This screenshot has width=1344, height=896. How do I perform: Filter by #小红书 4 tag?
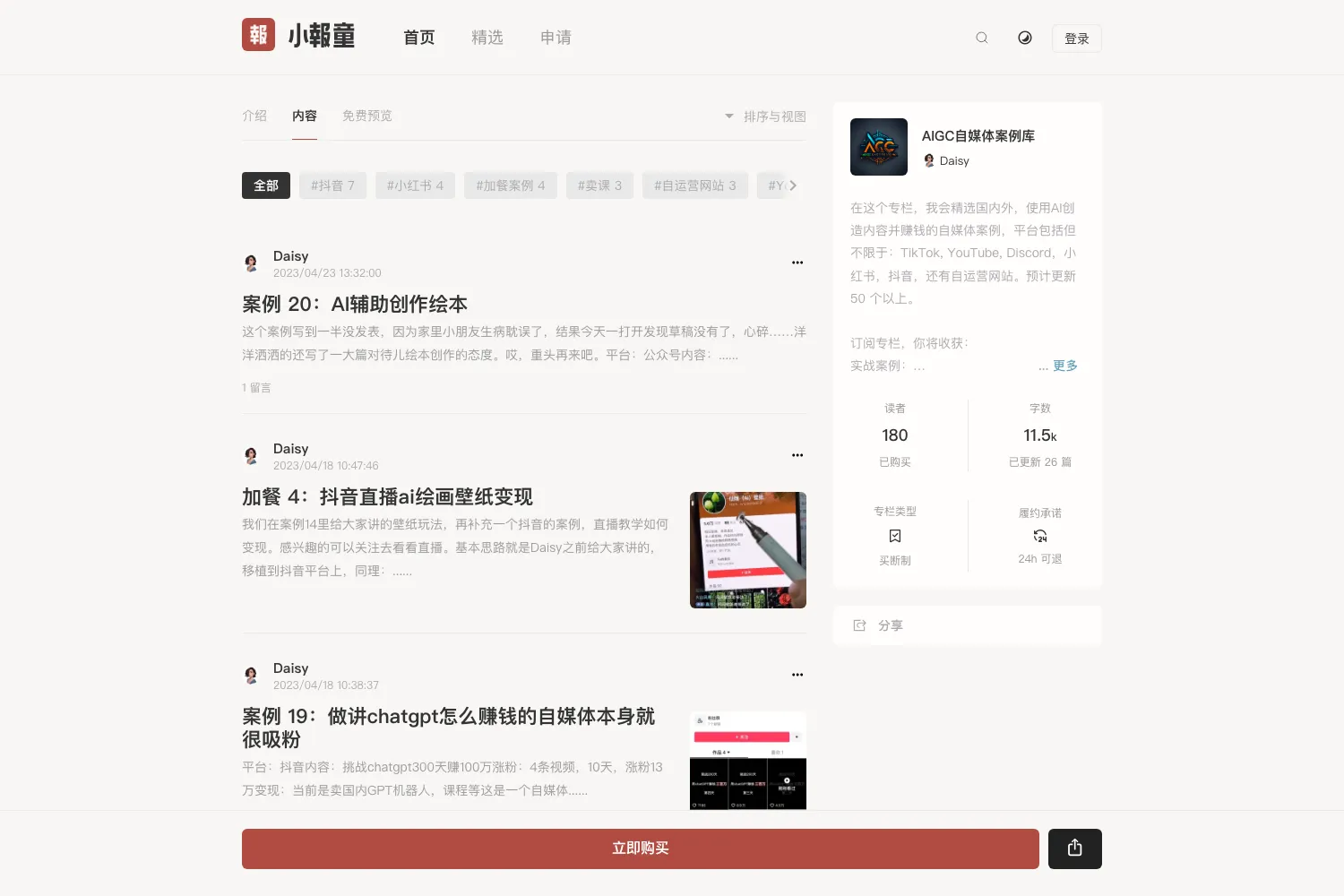[x=415, y=185]
